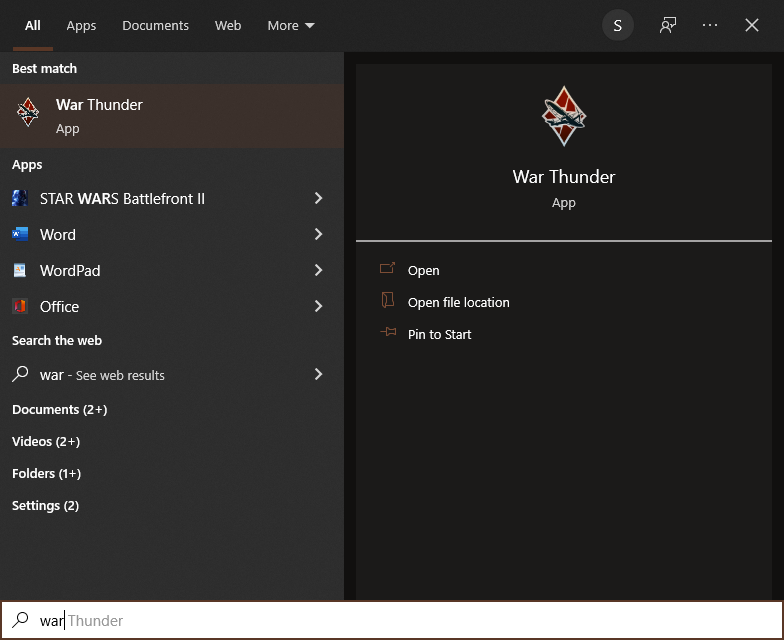This screenshot has width=784, height=640.
Task: Open the three-dots options menu
Action: [710, 25]
